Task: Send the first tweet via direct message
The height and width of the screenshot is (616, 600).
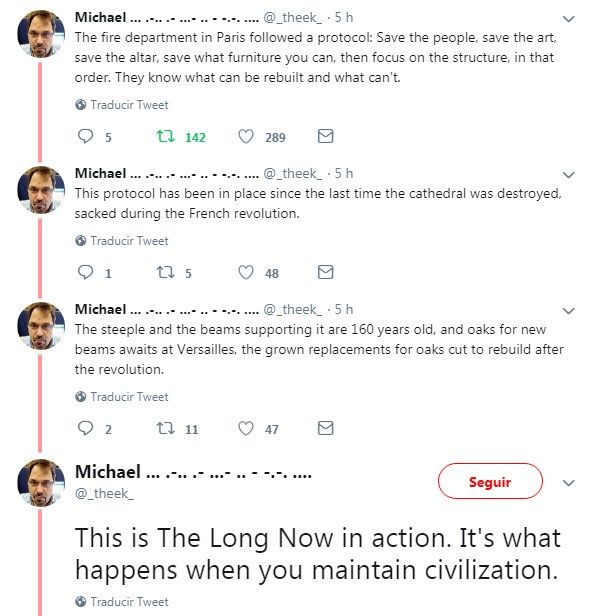Action: (325, 137)
